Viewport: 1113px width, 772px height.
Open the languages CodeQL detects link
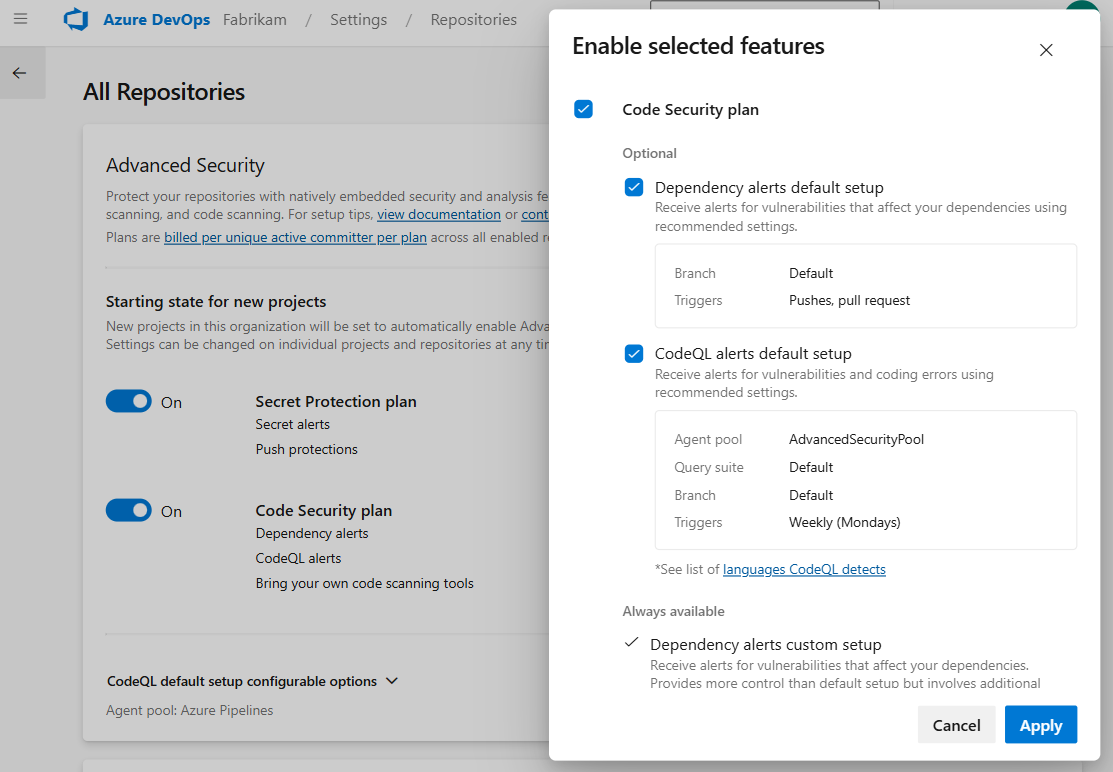(804, 569)
